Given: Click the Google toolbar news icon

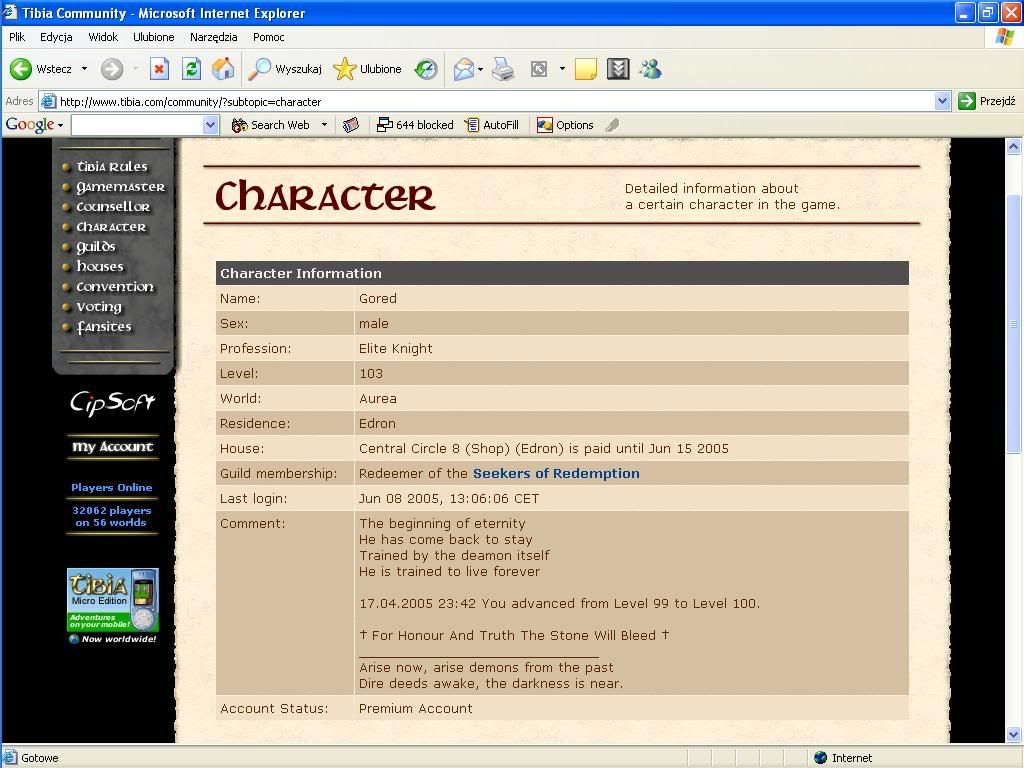Looking at the screenshot, I should click(x=351, y=125).
